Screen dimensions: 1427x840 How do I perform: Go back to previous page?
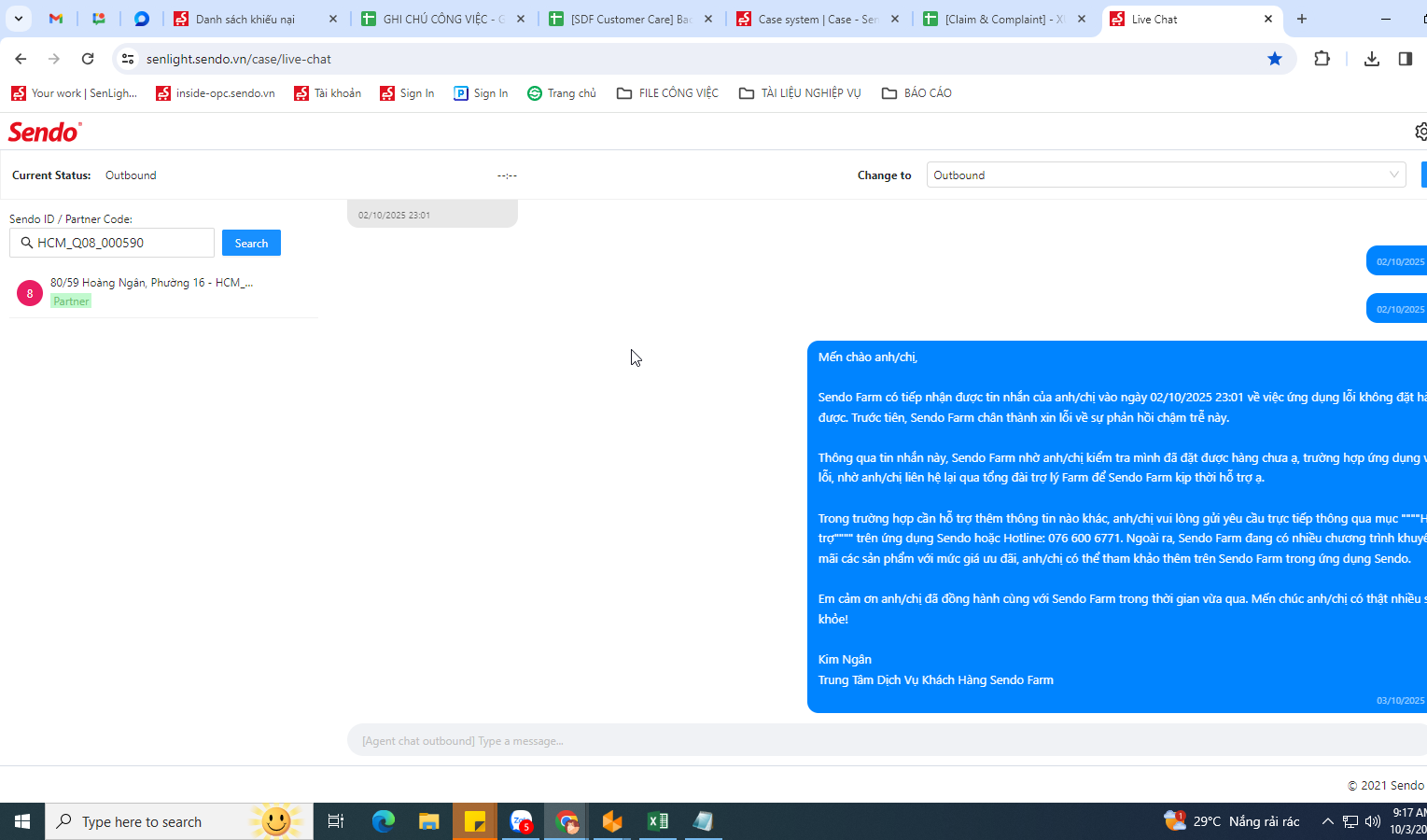pos(21,59)
